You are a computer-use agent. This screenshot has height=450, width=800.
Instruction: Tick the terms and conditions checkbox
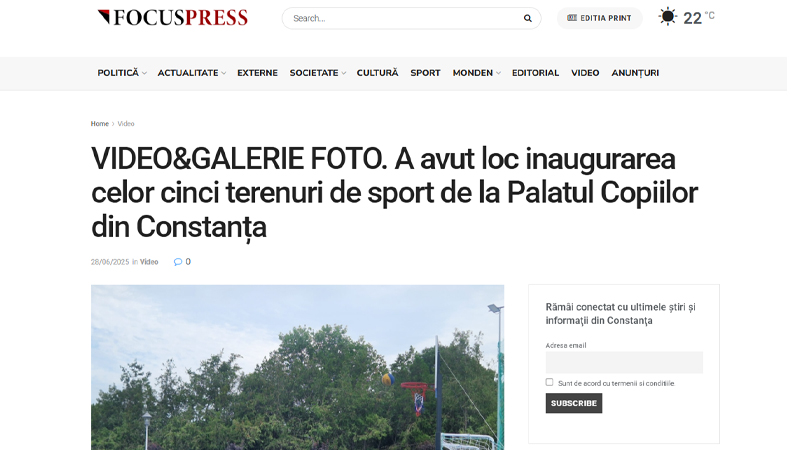click(x=549, y=382)
